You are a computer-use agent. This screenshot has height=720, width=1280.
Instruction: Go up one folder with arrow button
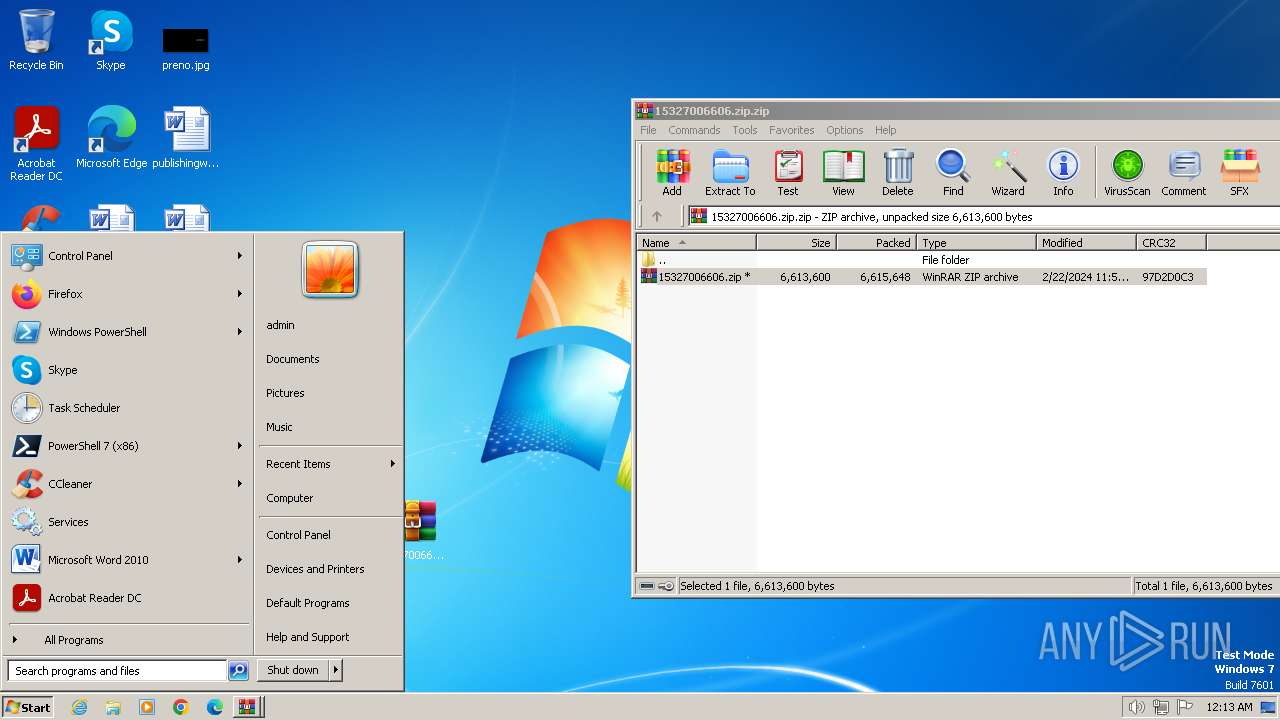point(657,216)
